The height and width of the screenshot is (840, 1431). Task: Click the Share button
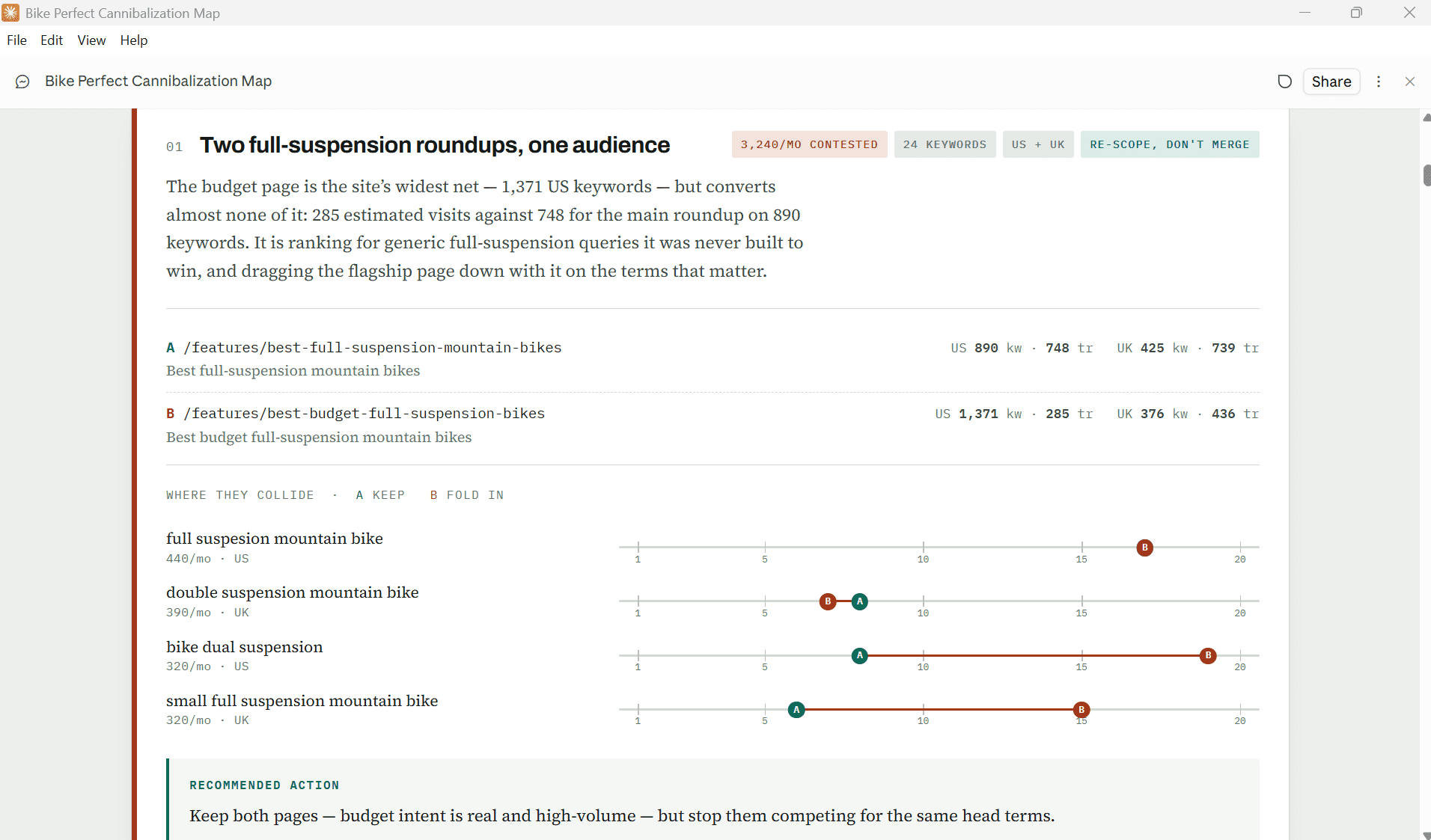pos(1331,82)
